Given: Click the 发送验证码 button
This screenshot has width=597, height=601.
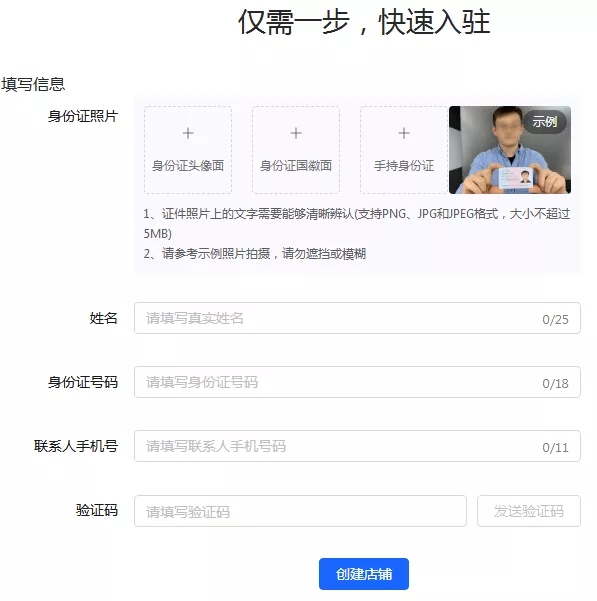Looking at the screenshot, I should 529,511.
